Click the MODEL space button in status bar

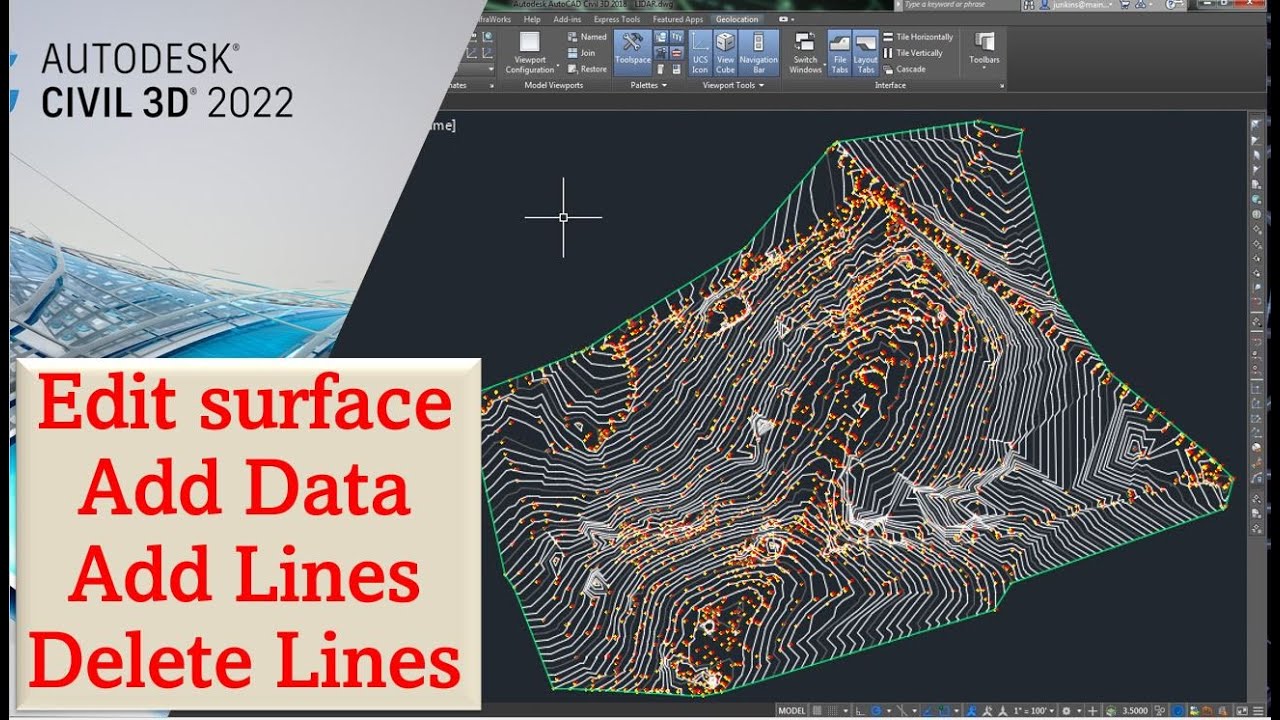792,710
